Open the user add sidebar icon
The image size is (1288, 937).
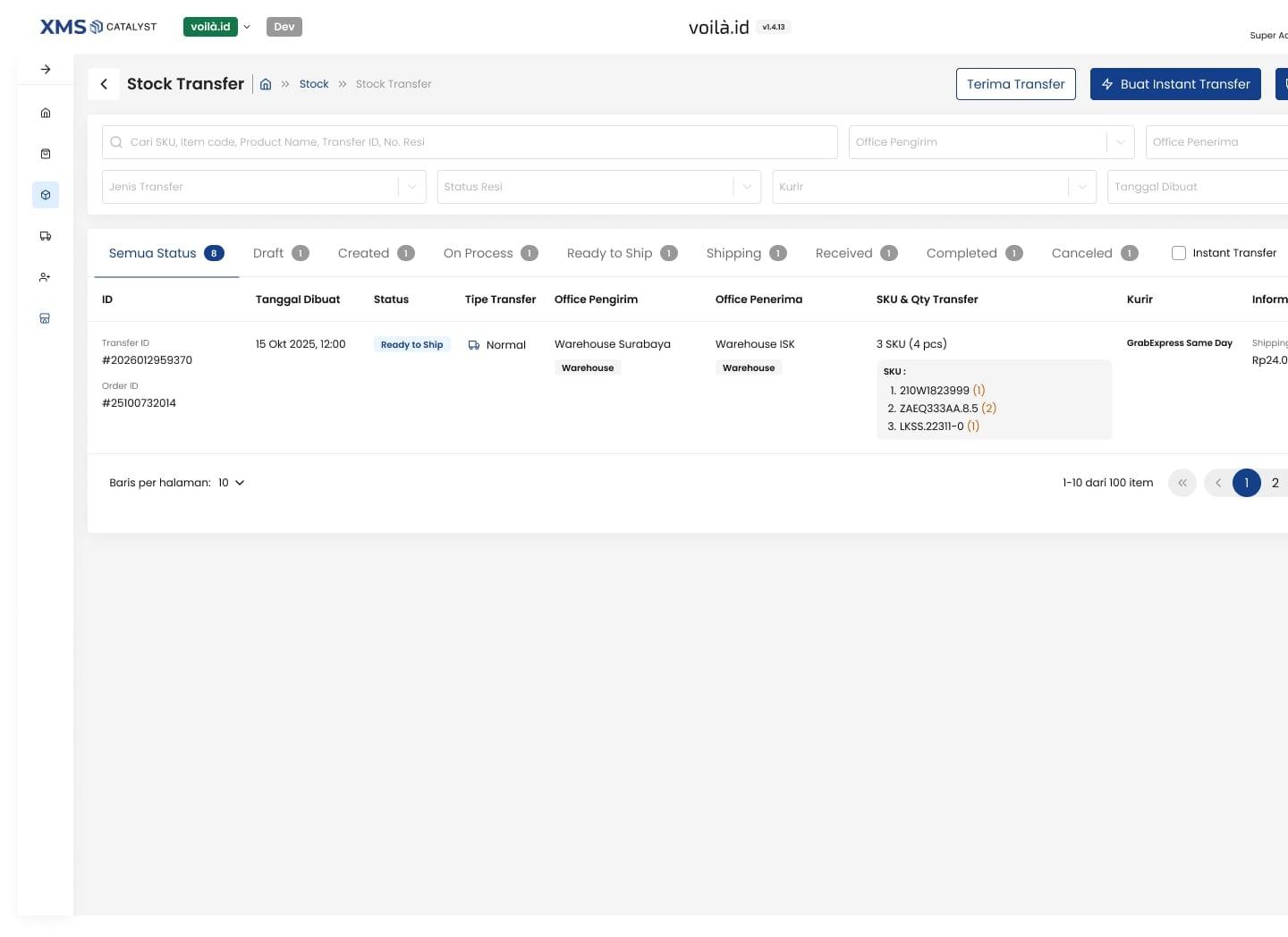(46, 277)
